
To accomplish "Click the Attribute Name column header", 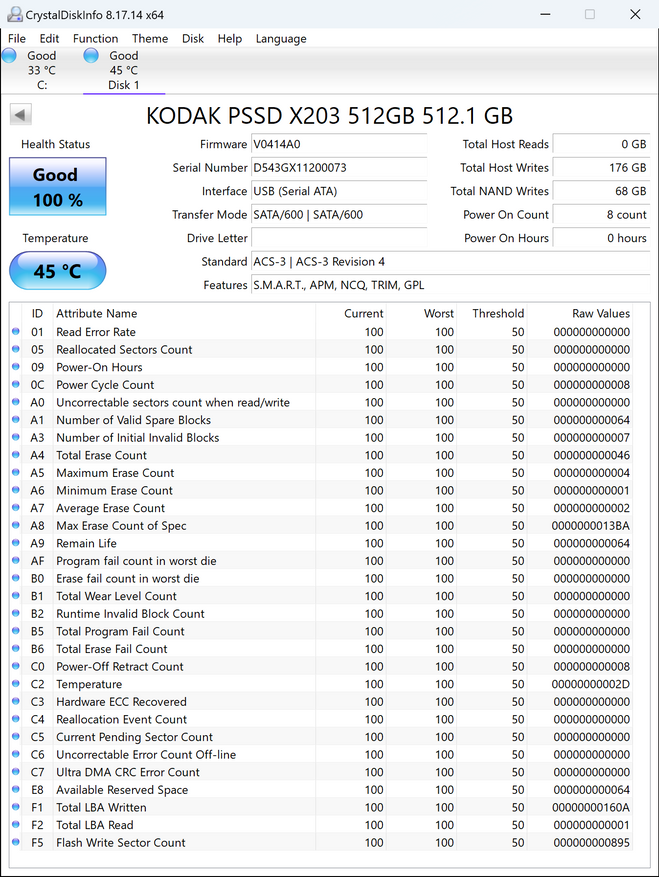I will [97, 313].
